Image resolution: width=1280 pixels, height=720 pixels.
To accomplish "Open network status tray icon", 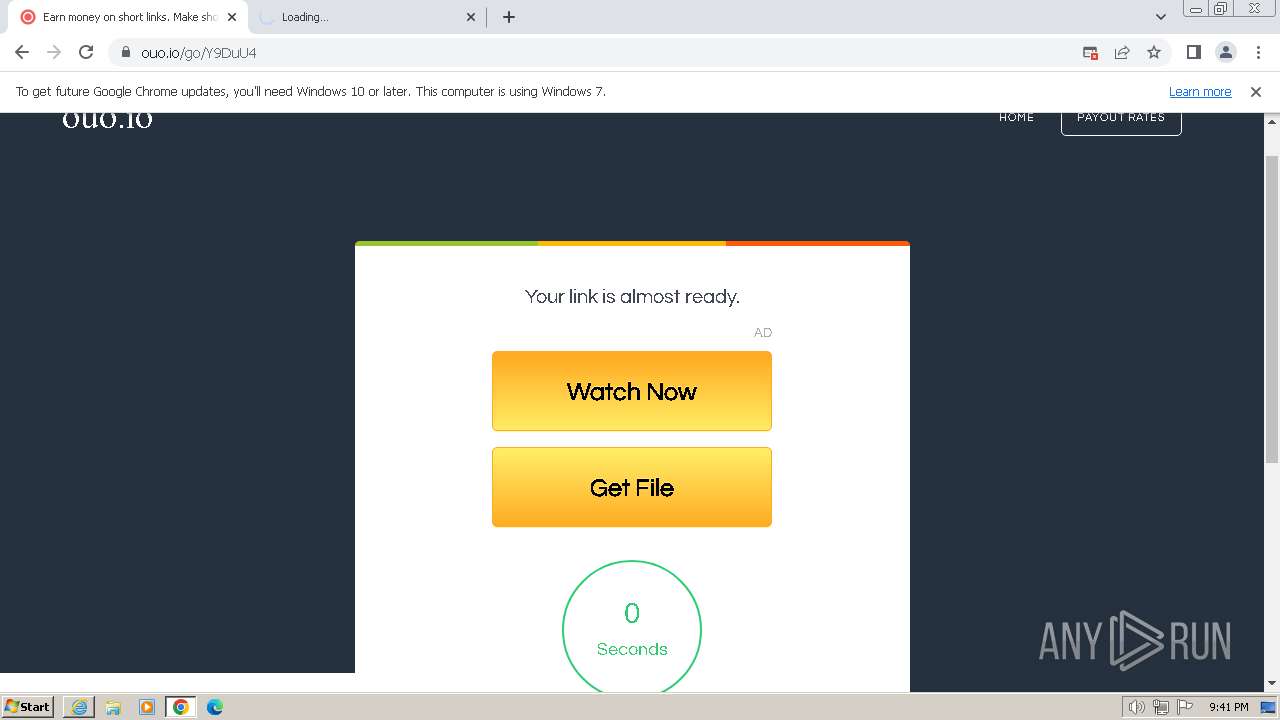I will (x=1161, y=707).
